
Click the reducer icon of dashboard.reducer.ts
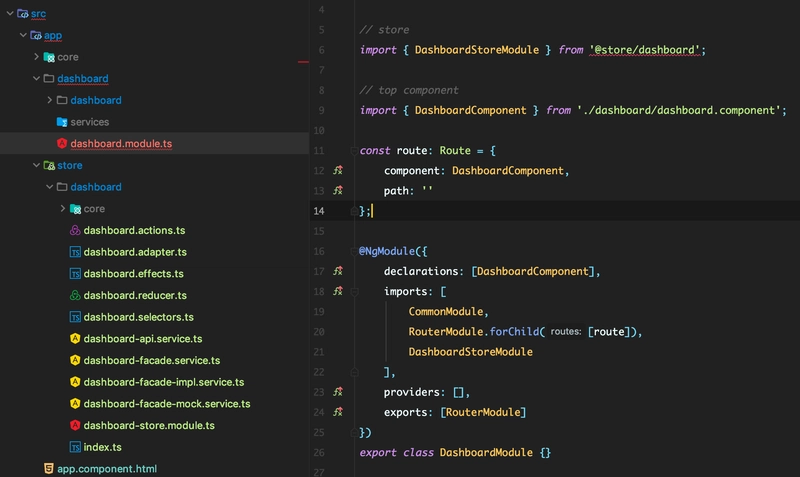[x=75, y=295]
